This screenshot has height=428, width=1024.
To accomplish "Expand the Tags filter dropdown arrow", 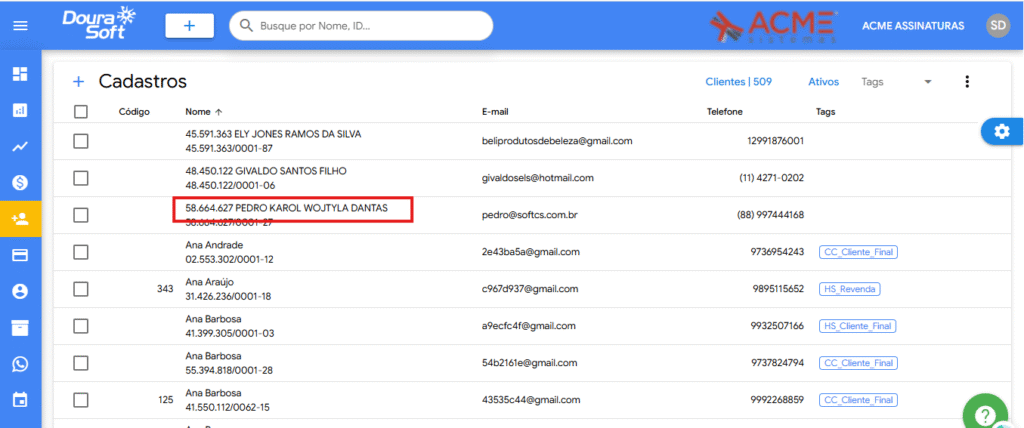I will pyautogui.click(x=927, y=82).
